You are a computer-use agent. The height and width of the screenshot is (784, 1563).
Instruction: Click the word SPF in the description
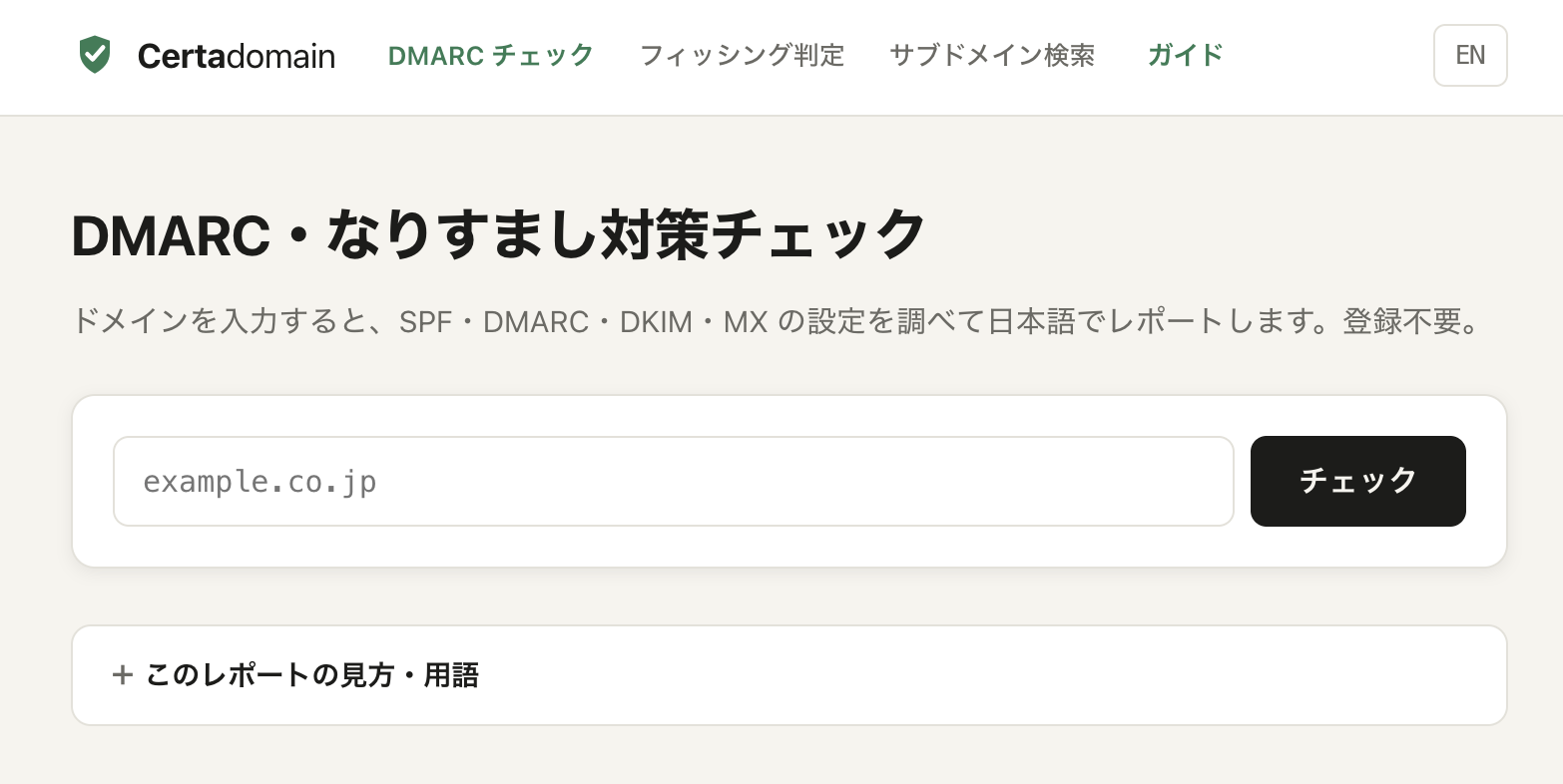(426, 322)
